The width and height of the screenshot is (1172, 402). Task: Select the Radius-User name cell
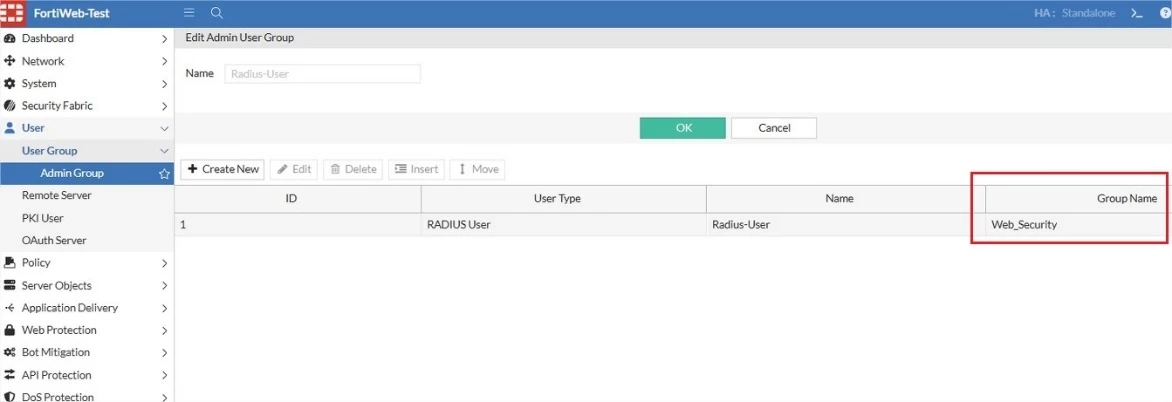[845, 224]
